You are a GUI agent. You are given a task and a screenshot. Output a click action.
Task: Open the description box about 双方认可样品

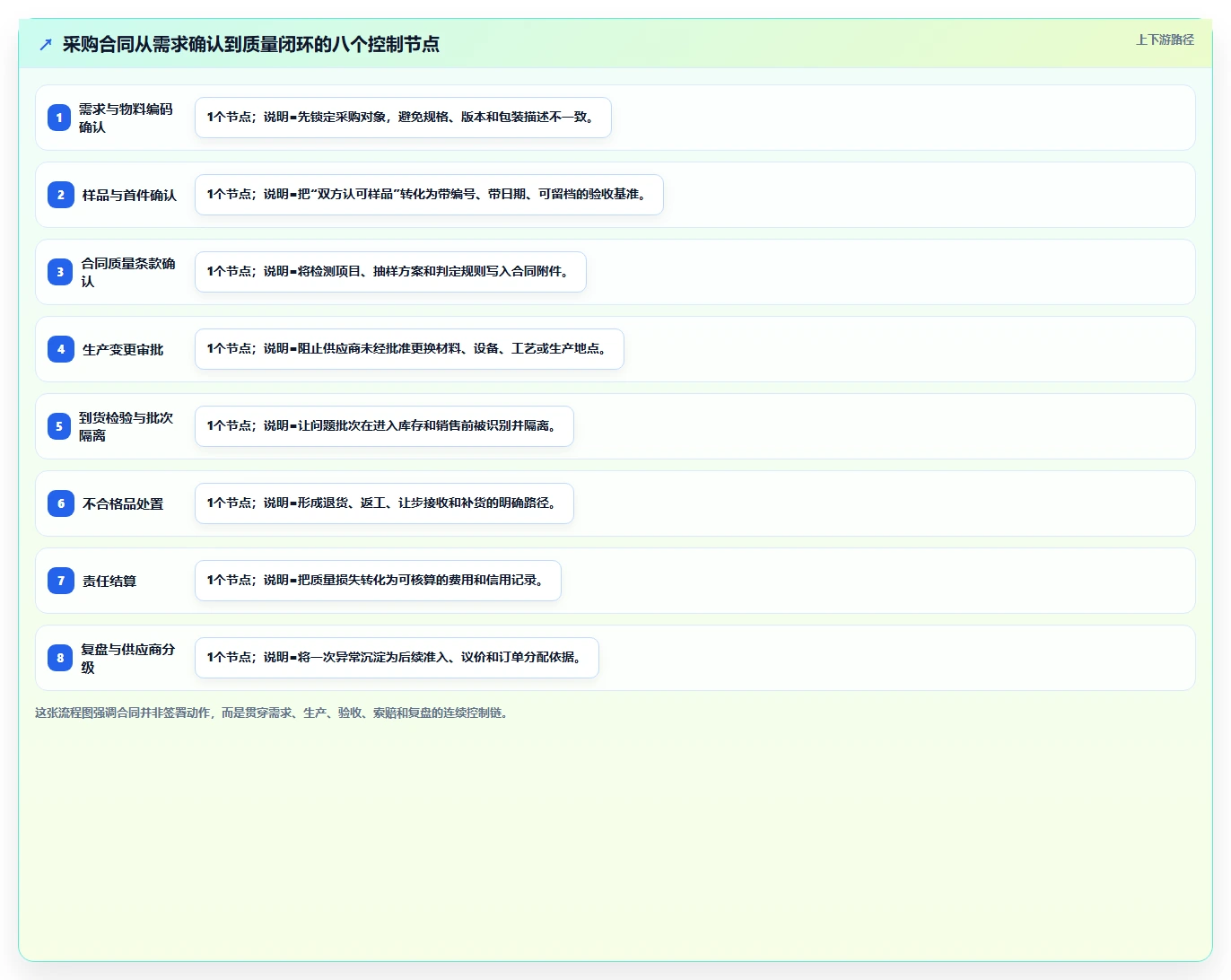pos(429,195)
